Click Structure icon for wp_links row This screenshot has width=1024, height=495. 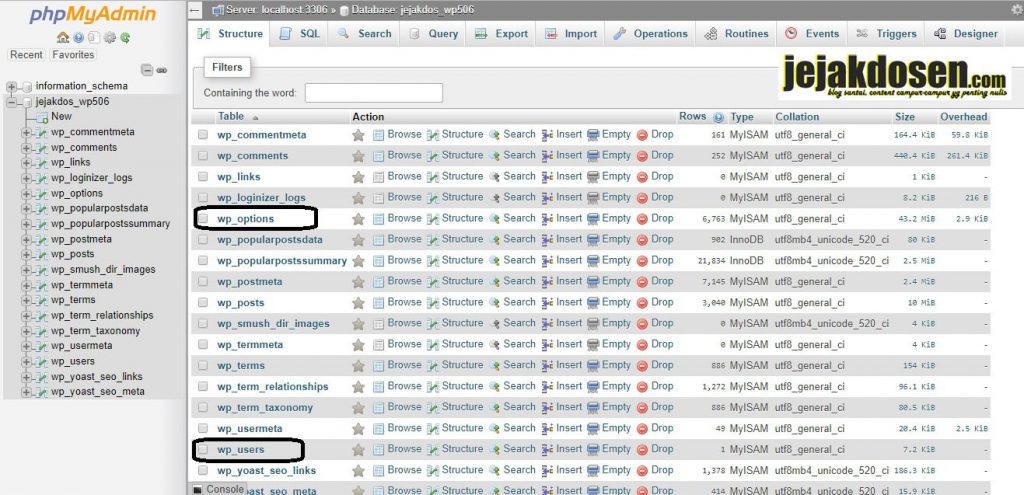click(433, 177)
